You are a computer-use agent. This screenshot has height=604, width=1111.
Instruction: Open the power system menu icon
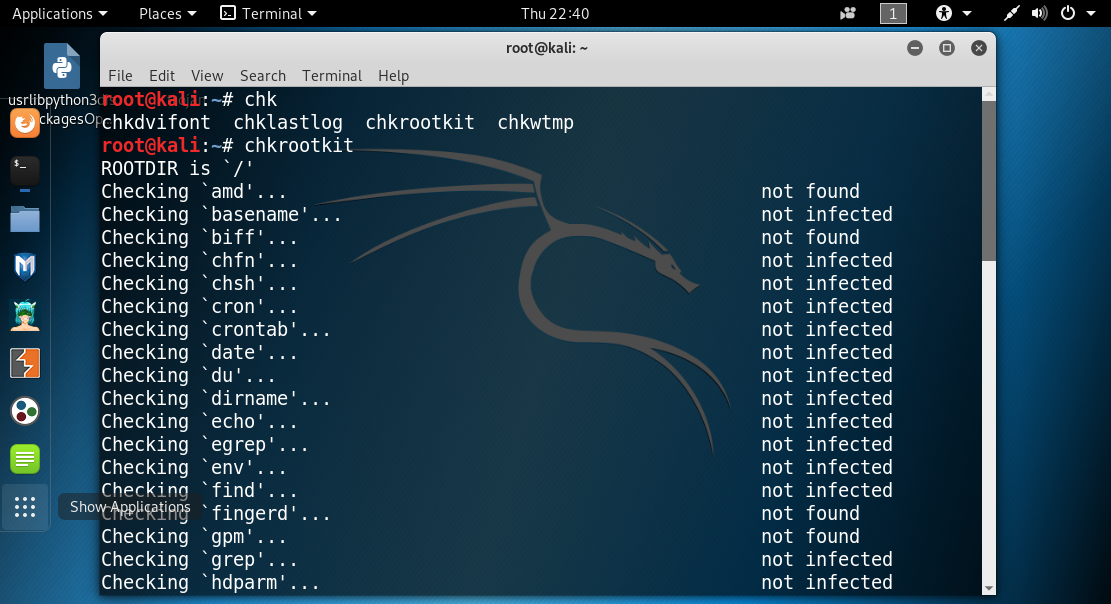1068,13
